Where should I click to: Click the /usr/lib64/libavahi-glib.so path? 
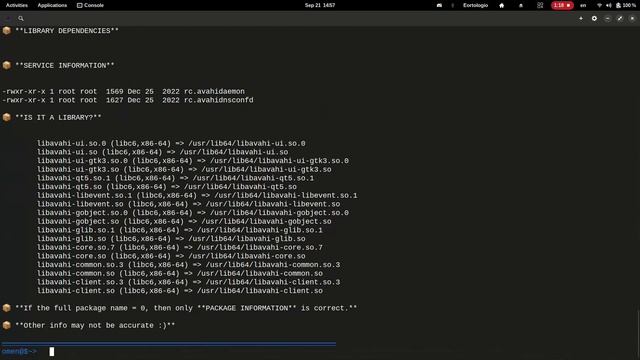pos(247,239)
